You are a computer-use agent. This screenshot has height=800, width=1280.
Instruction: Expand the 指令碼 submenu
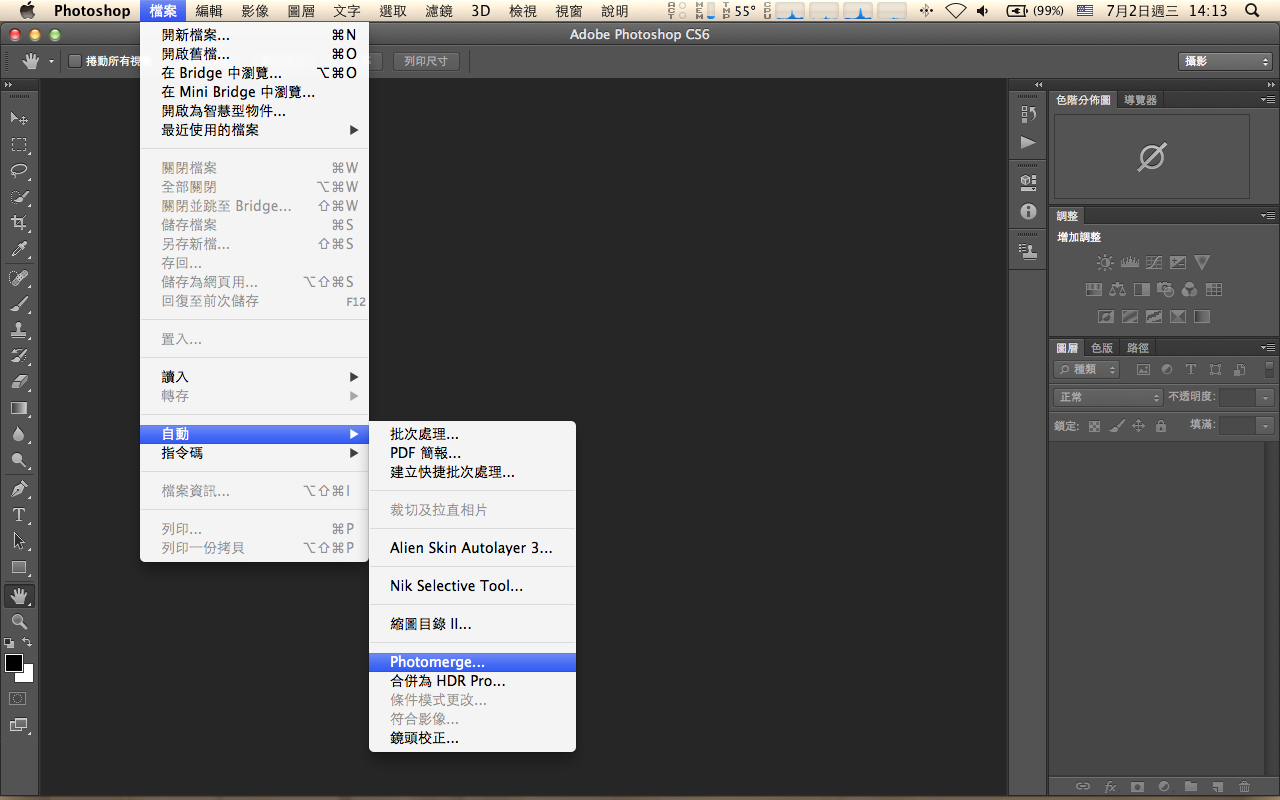click(255, 453)
